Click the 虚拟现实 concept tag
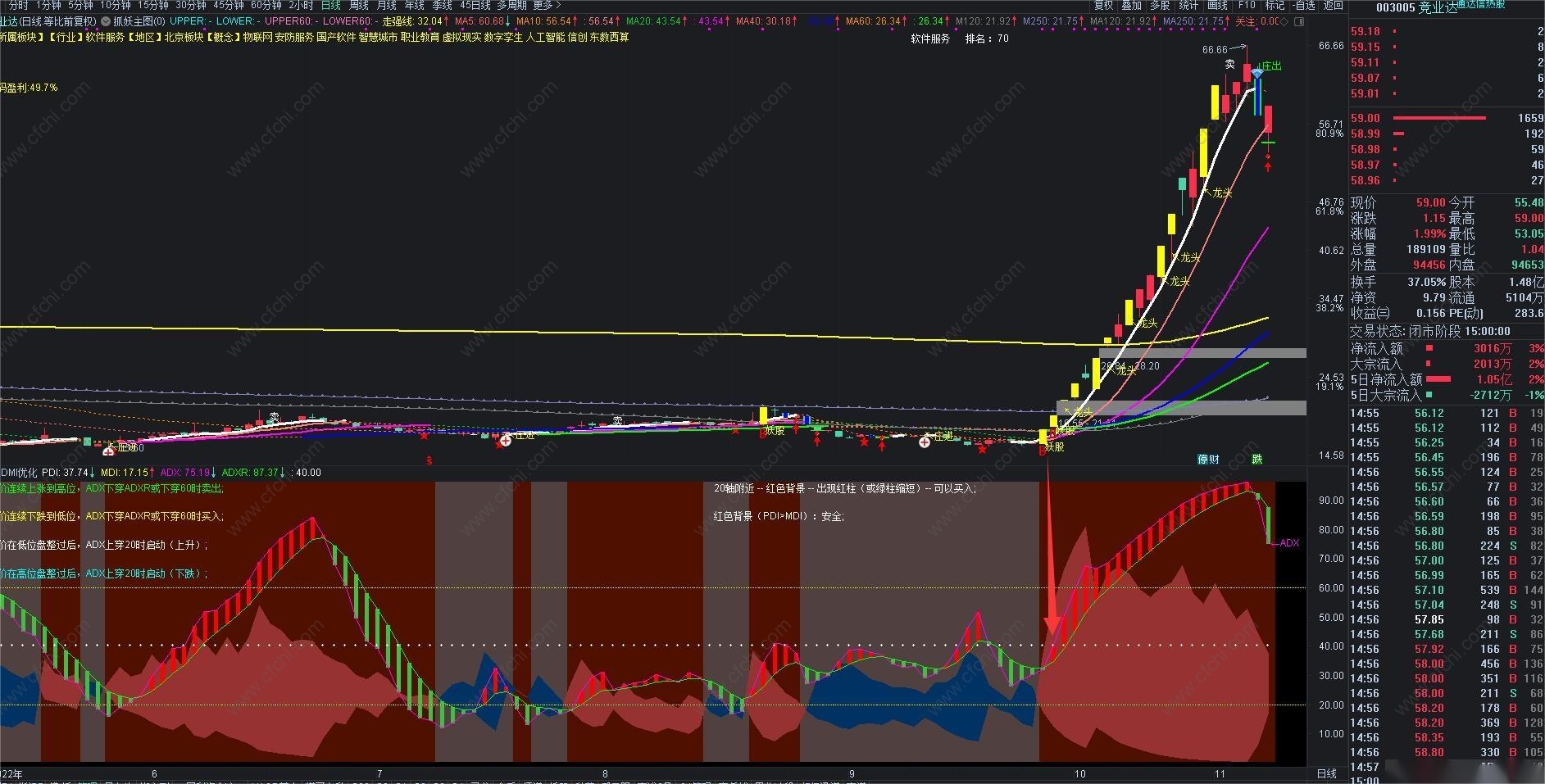 (461, 37)
